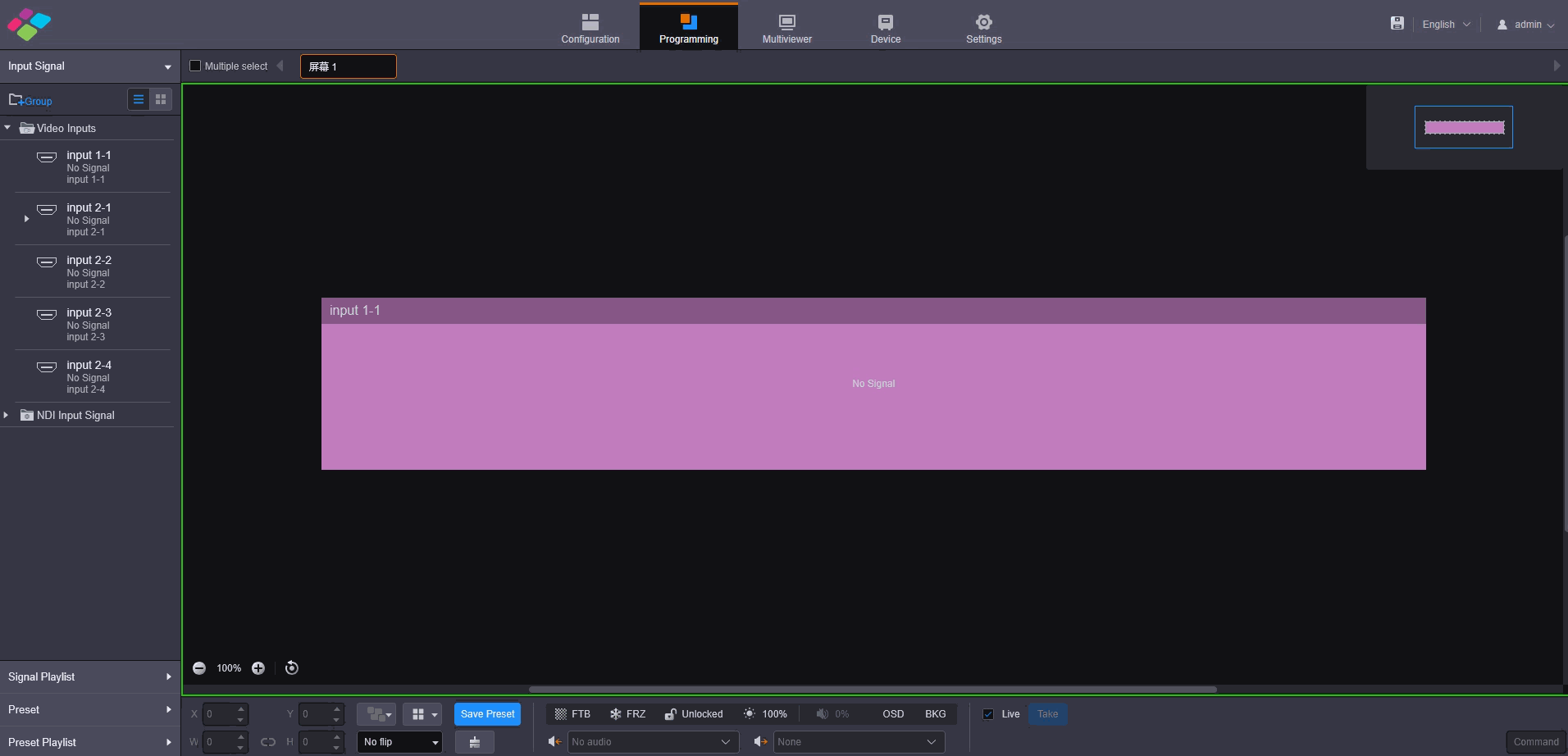The image size is (1568, 756).
Task: Toggle FRZ freeze
Action: (627, 714)
